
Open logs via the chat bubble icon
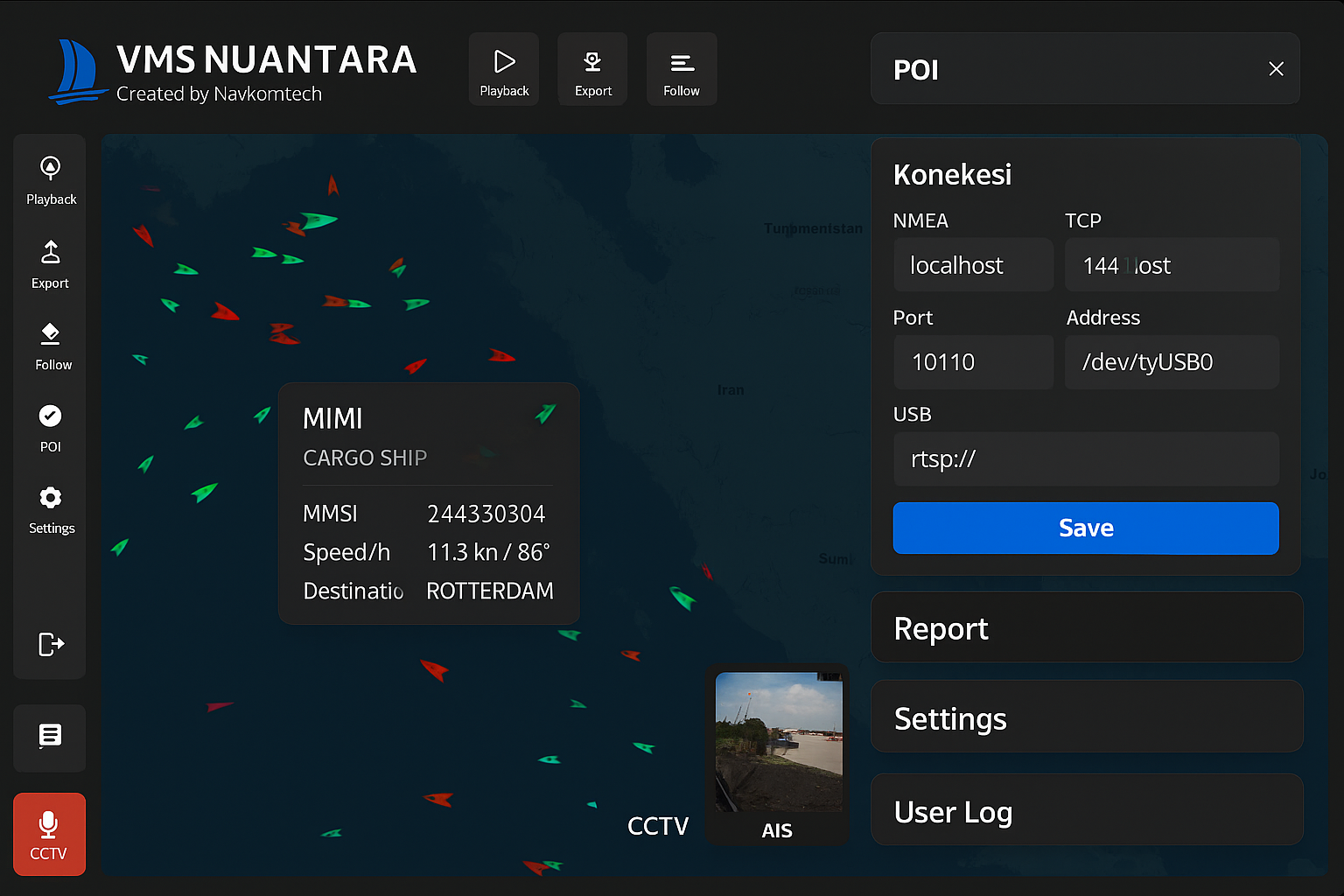tap(49, 738)
